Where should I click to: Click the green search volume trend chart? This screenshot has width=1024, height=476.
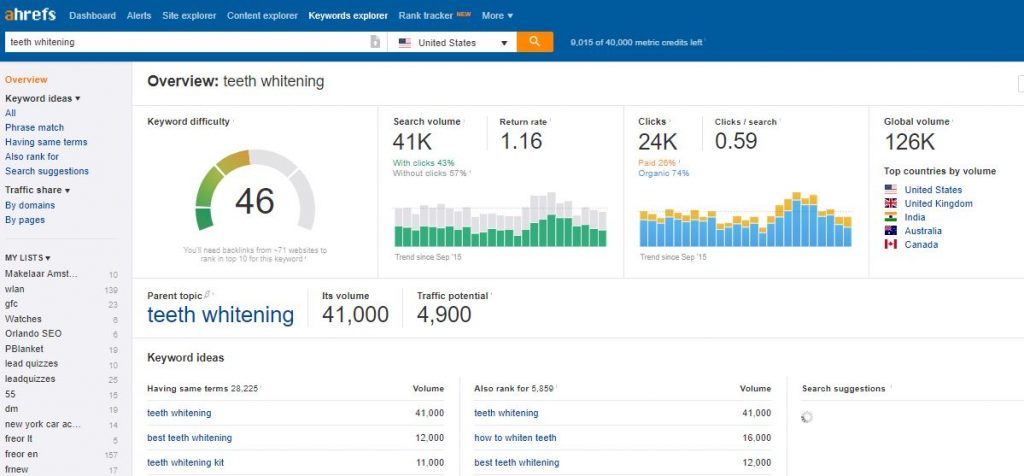click(x=500, y=219)
